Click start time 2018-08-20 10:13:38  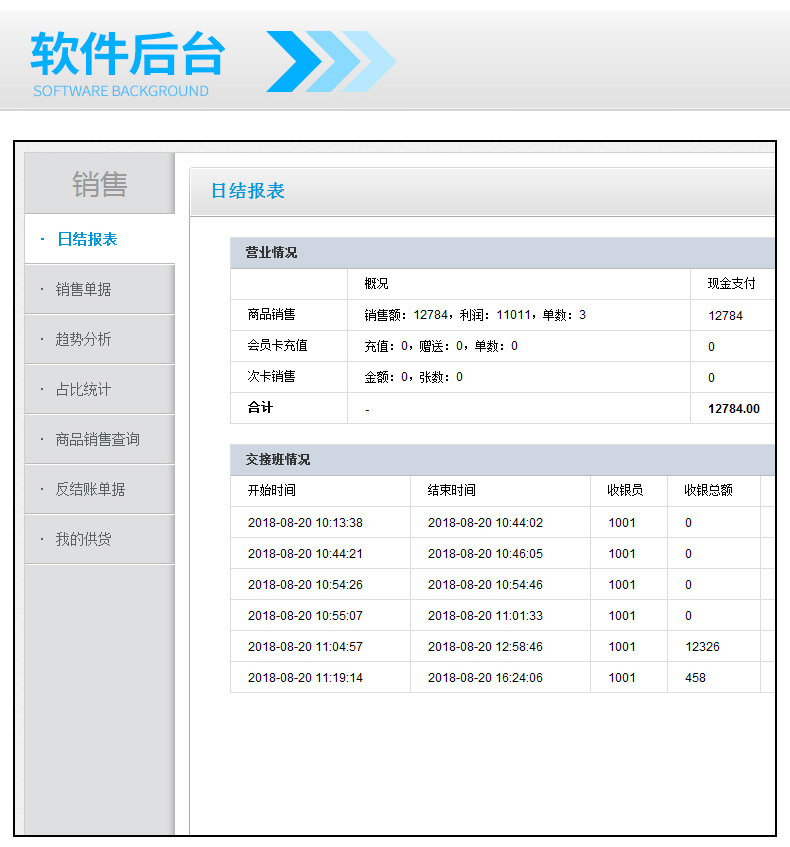pos(305,522)
